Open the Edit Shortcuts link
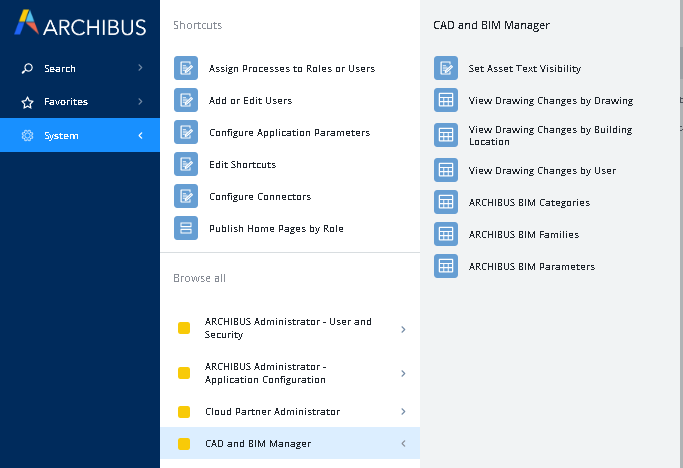Screen dimensions: 683x468 coord(243,164)
